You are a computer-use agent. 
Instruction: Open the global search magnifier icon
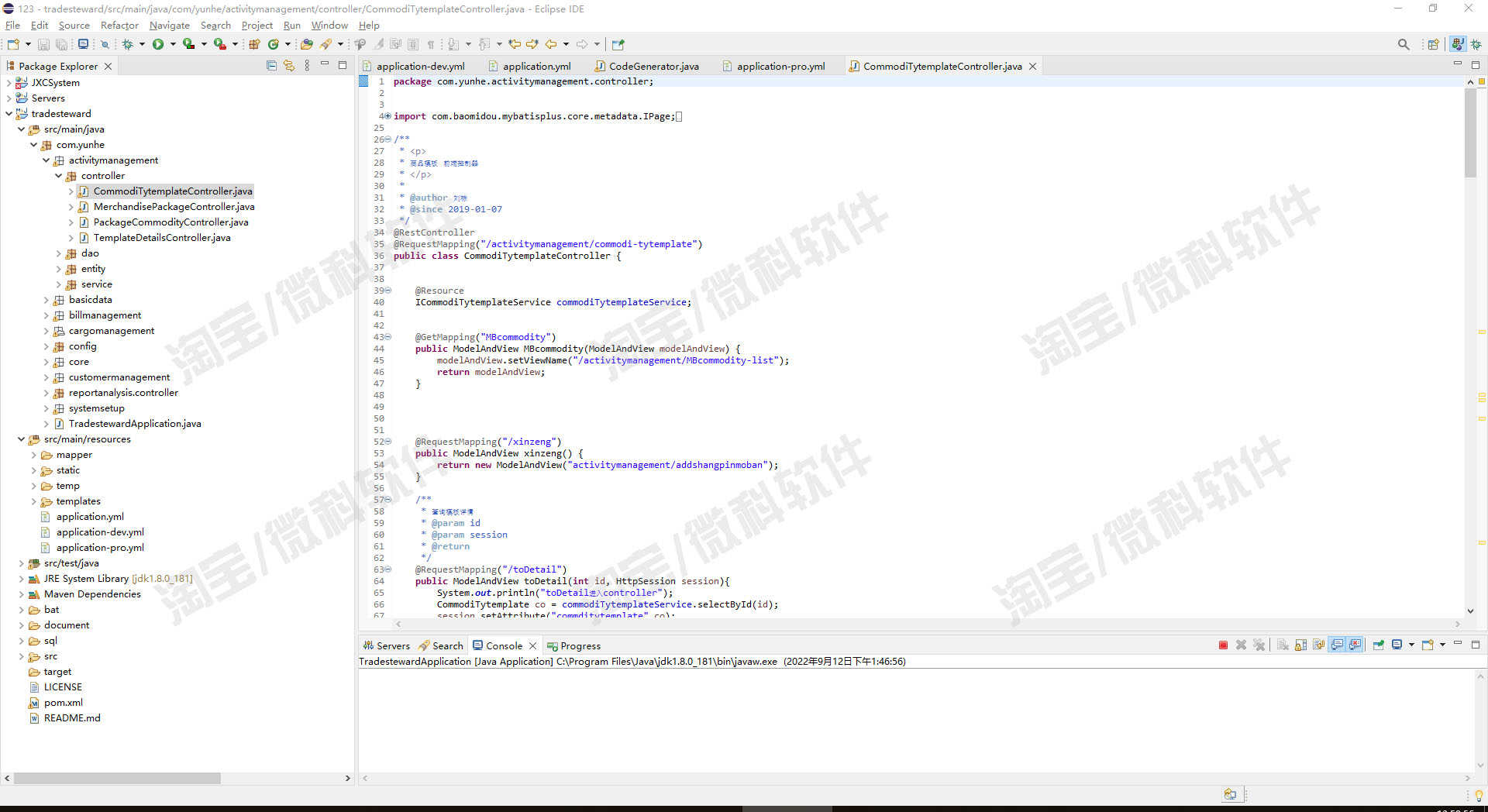click(x=1404, y=44)
